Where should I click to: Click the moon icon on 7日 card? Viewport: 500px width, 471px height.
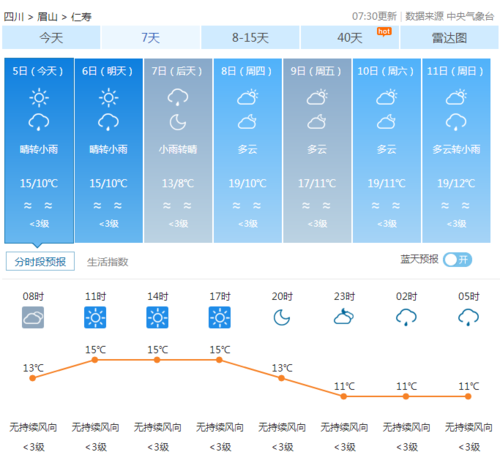(178, 122)
